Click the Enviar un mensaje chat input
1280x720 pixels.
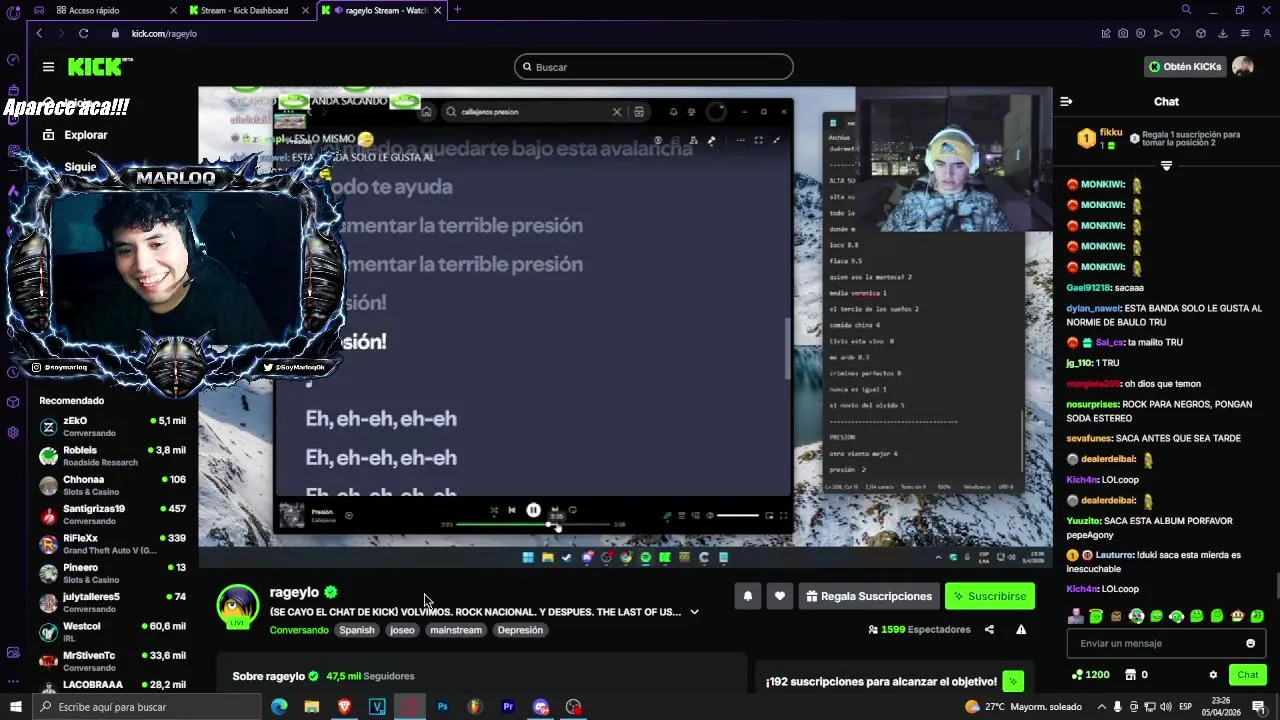[1155, 643]
